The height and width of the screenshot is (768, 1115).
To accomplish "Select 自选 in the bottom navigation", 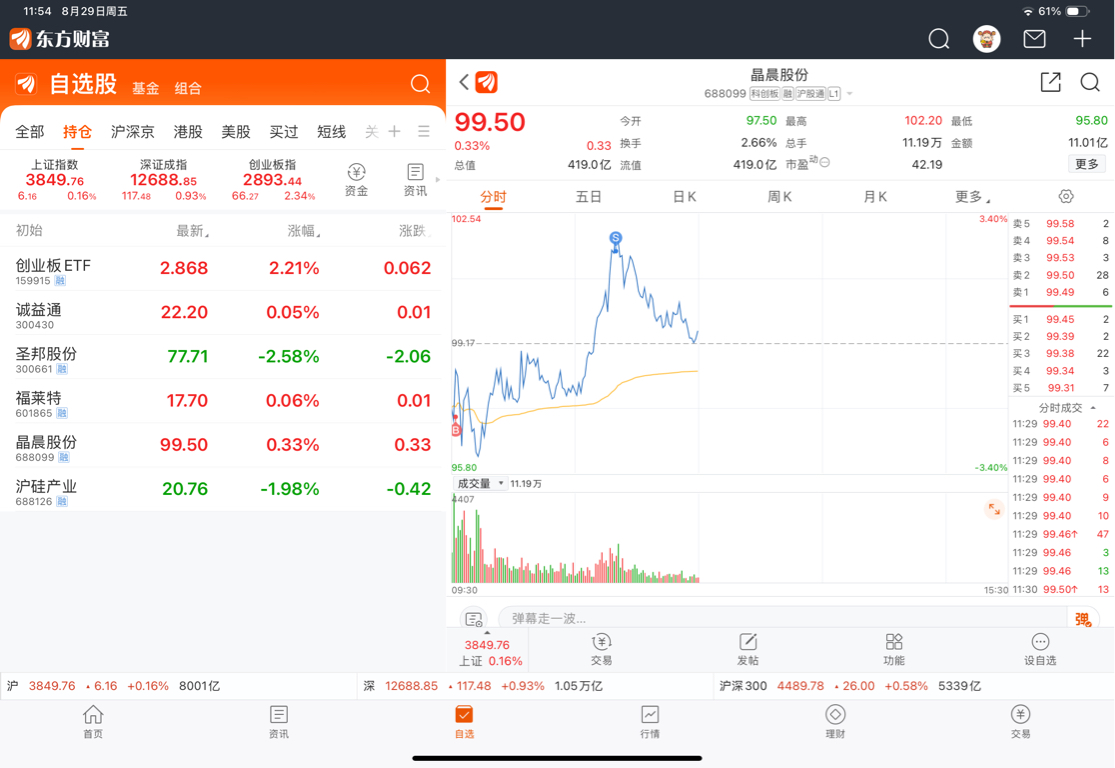I will (x=464, y=722).
